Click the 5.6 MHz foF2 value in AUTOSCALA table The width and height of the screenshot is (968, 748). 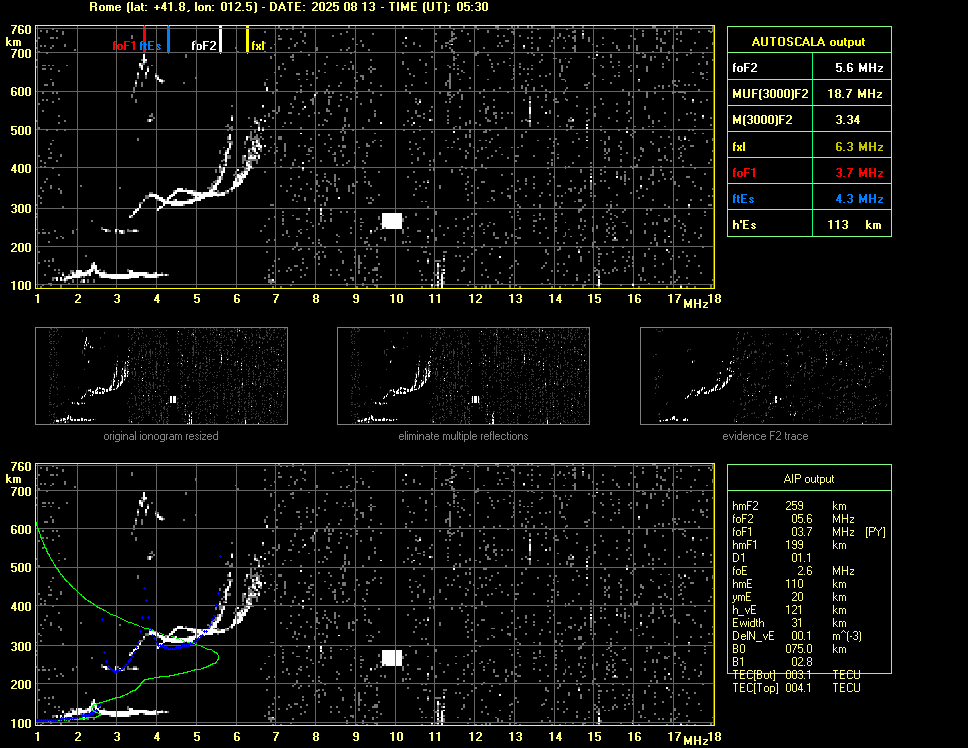click(x=859, y=68)
